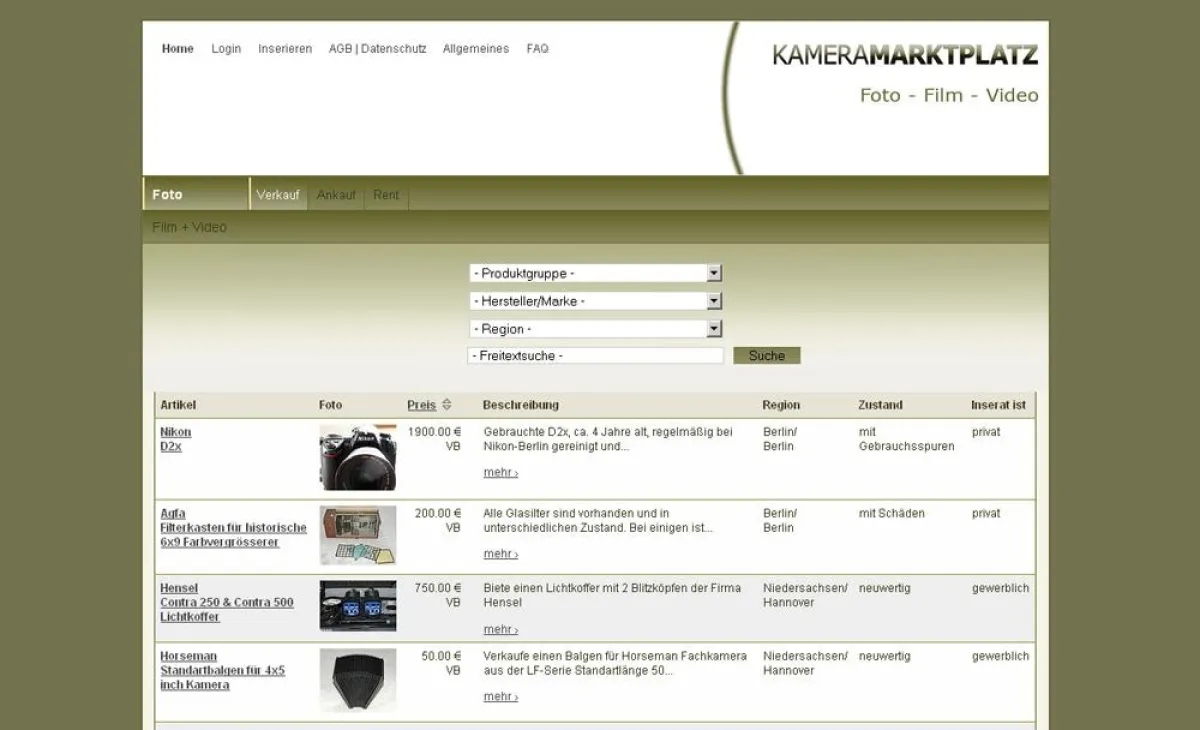Viewport: 1200px width, 730px height.
Task: Open the Rent tab
Action: click(x=386, y=194)
